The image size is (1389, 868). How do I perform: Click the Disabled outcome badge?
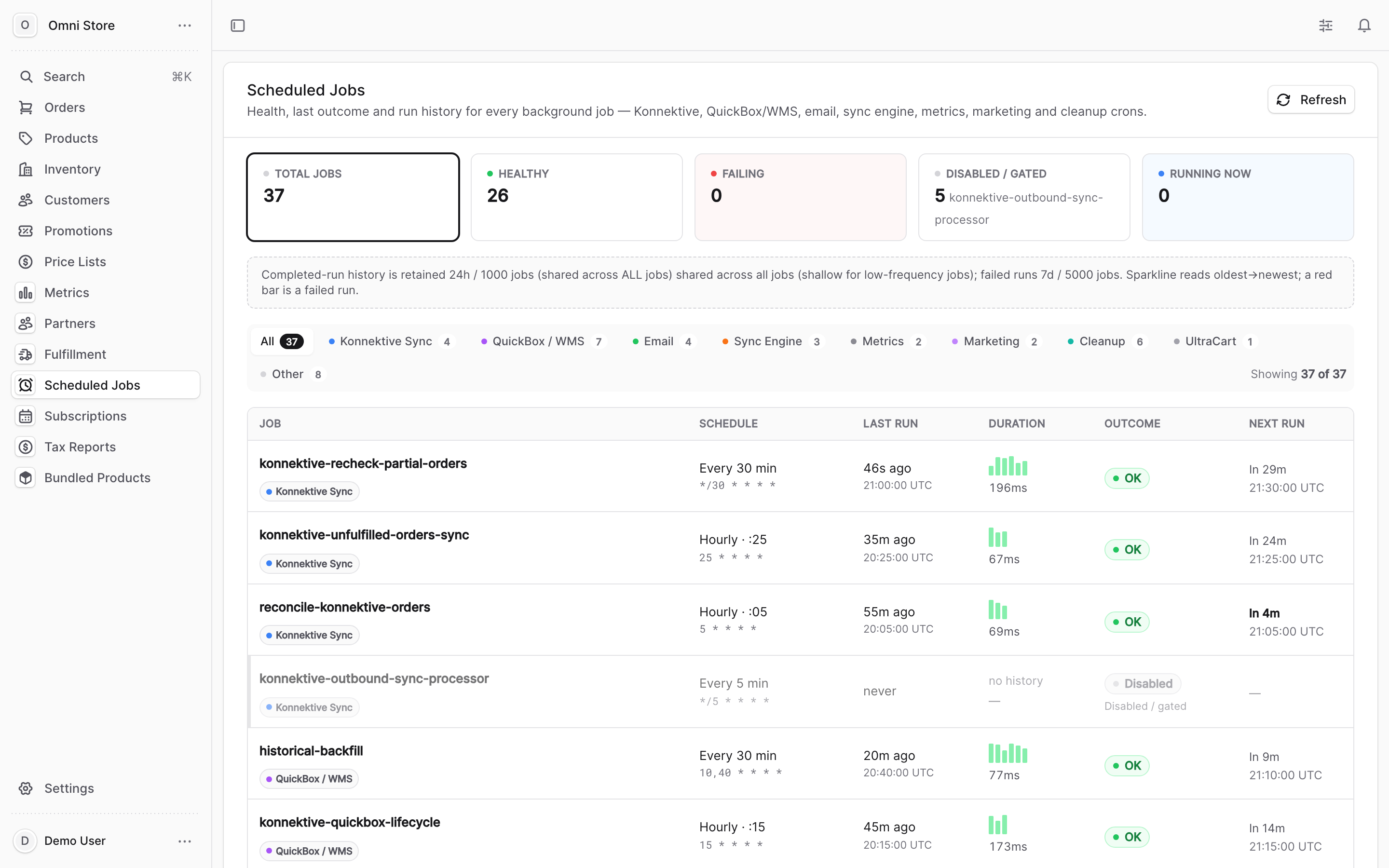1142,684
